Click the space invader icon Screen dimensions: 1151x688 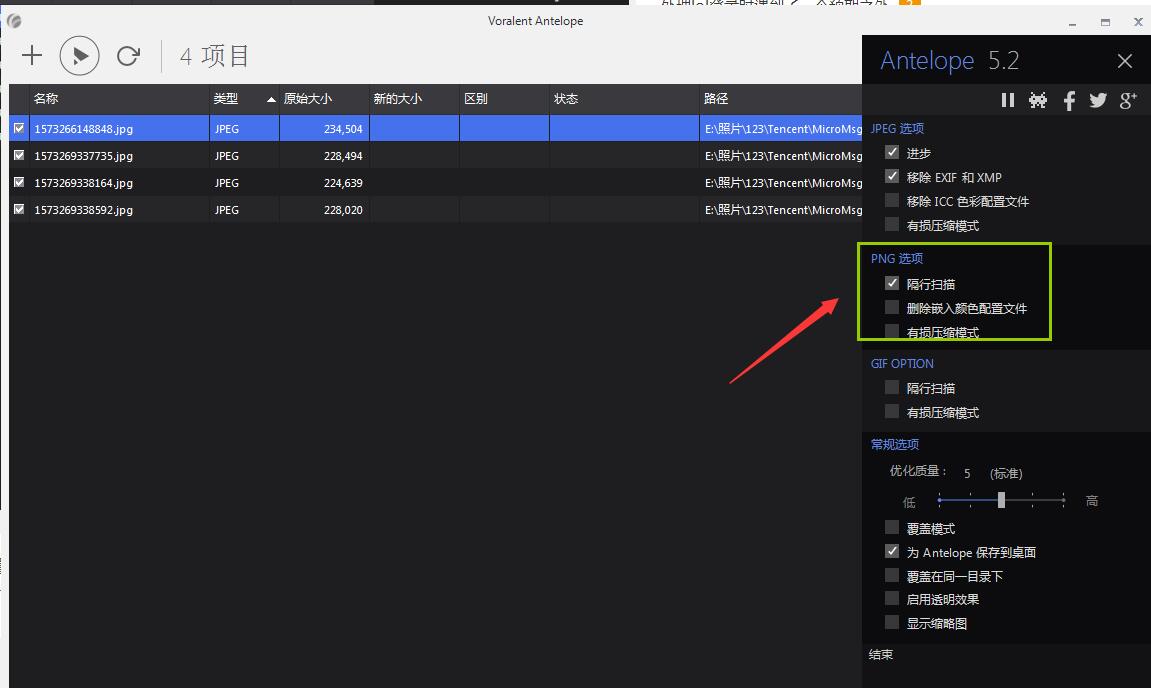1038,100
